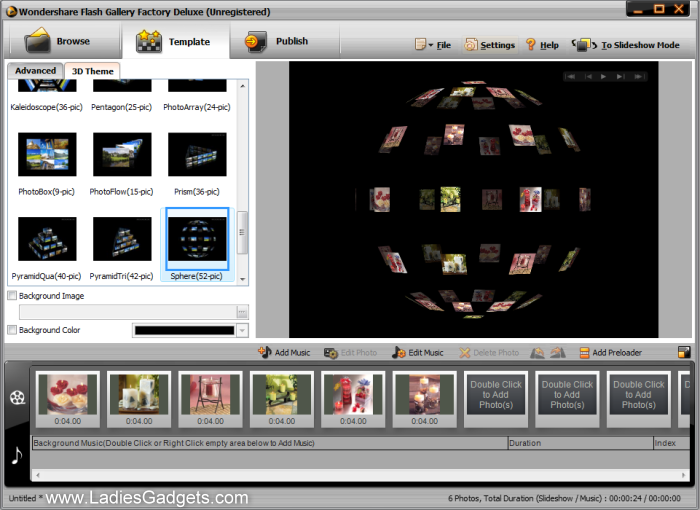
Task: Open the background color dropdown arrow
Action: 242,330
